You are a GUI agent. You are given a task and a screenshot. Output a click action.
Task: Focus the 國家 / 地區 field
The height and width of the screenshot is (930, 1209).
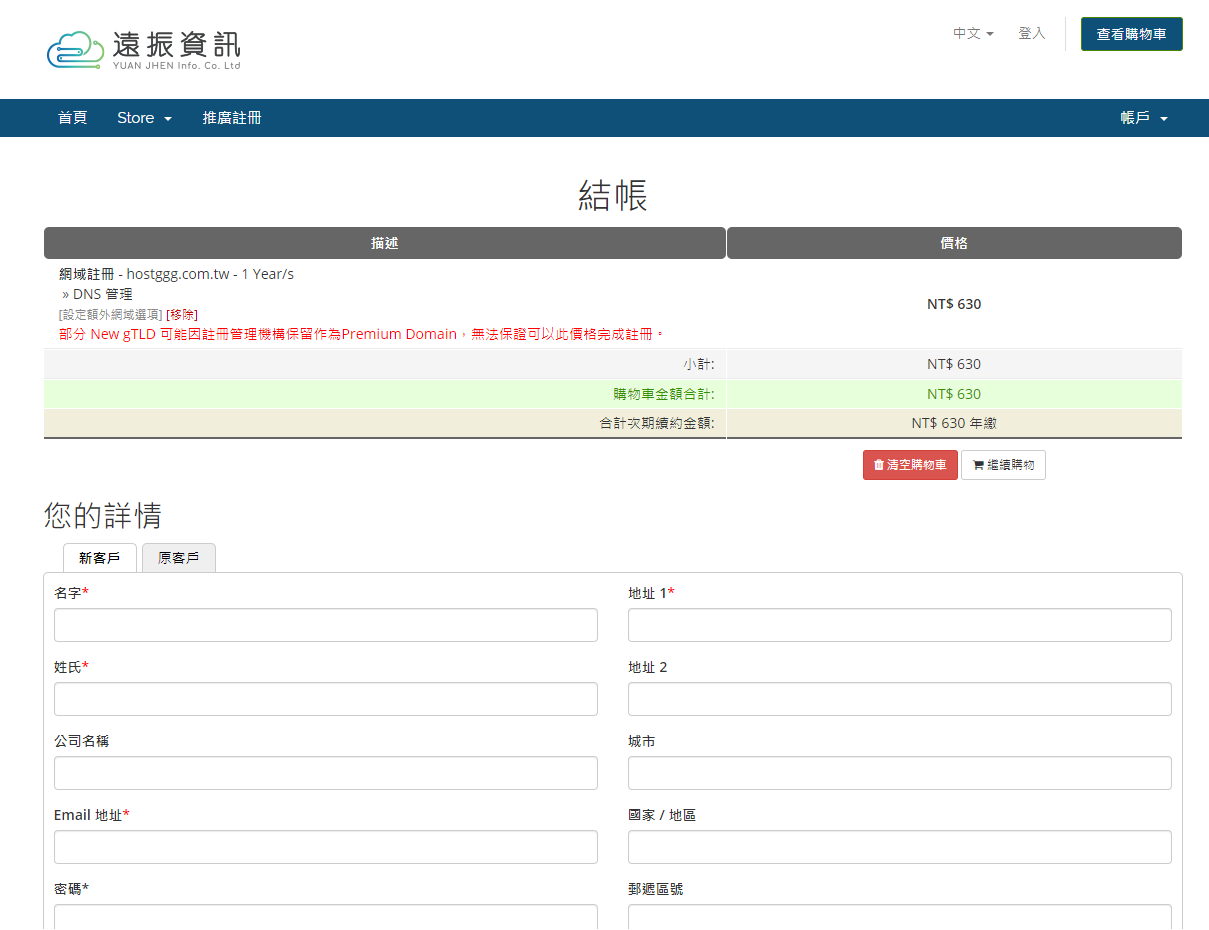click(900, 847)
